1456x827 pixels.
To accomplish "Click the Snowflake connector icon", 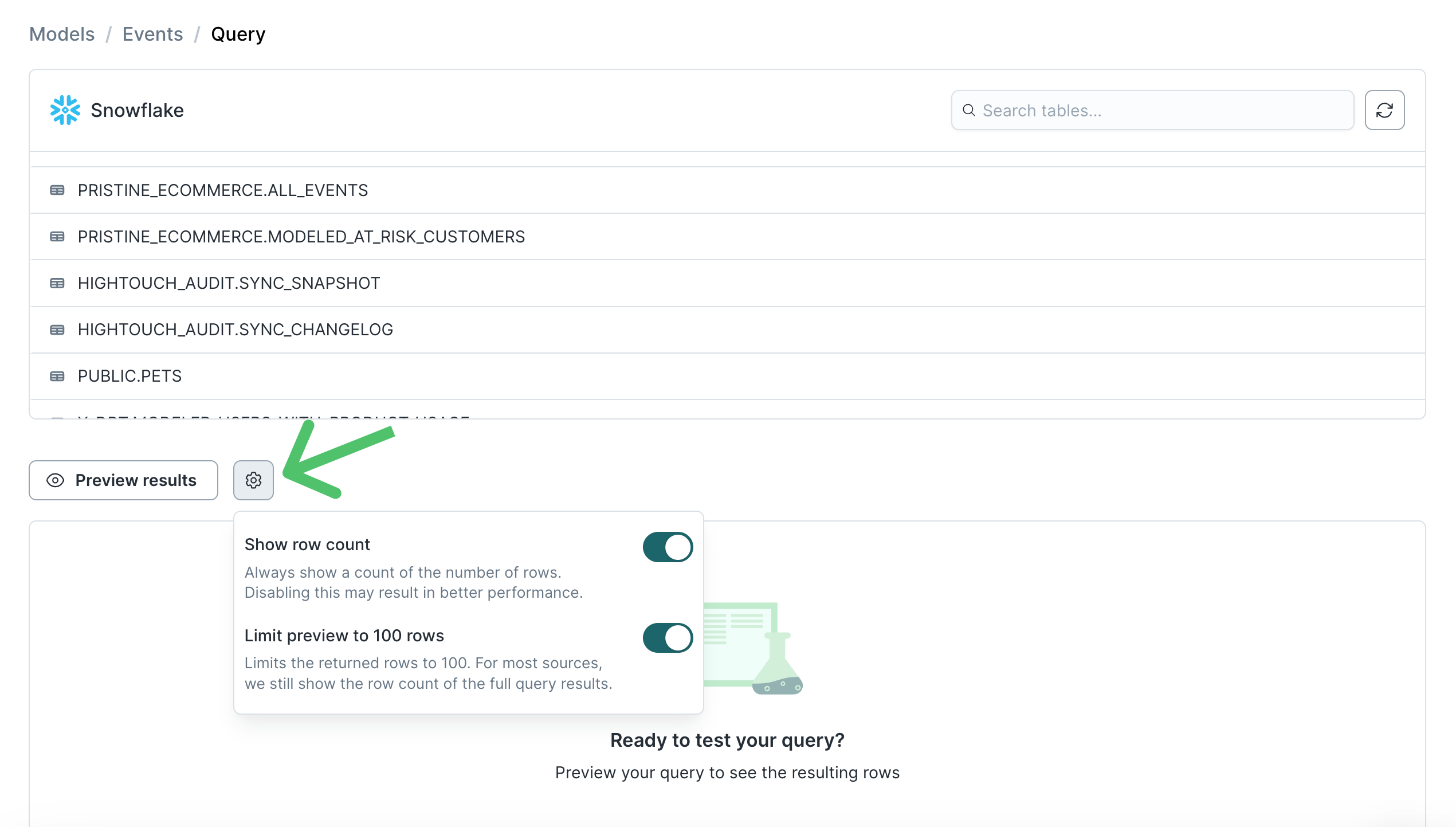I will click(64, 110).
